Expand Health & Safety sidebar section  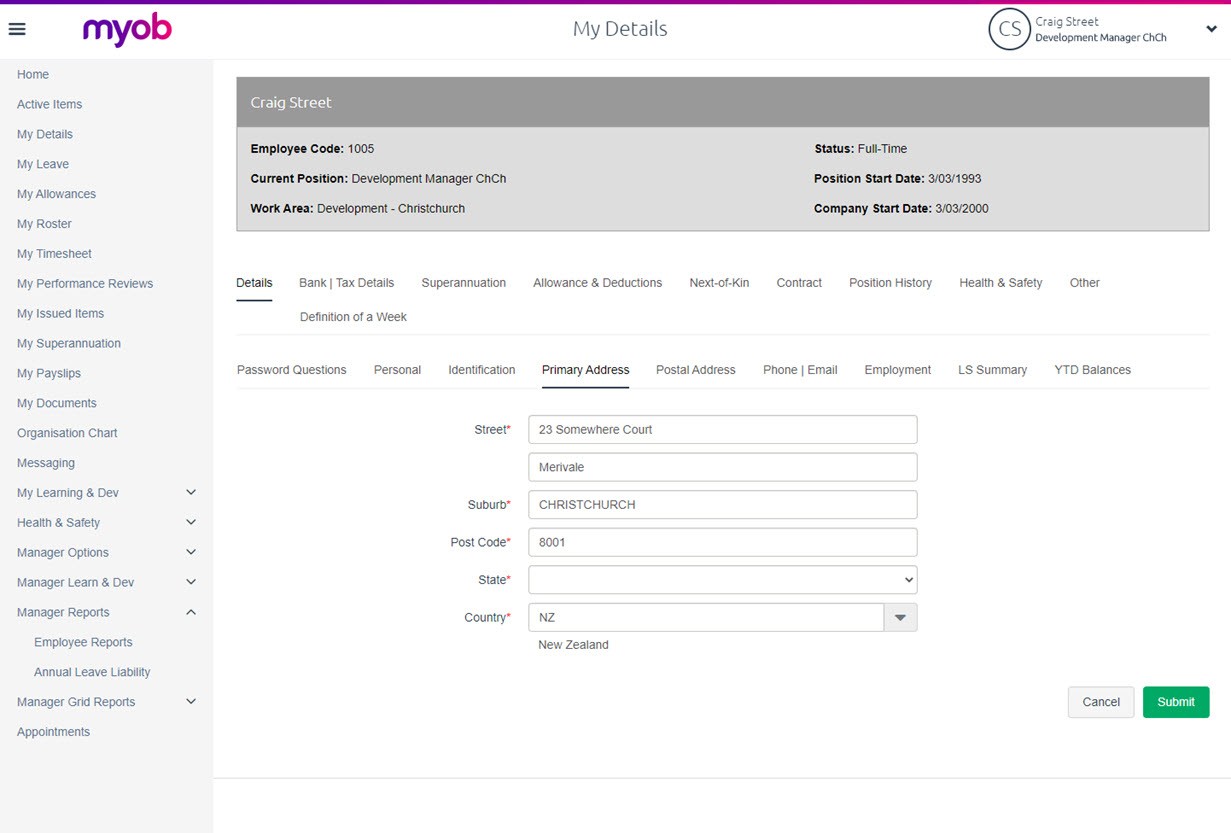[191, 523]
